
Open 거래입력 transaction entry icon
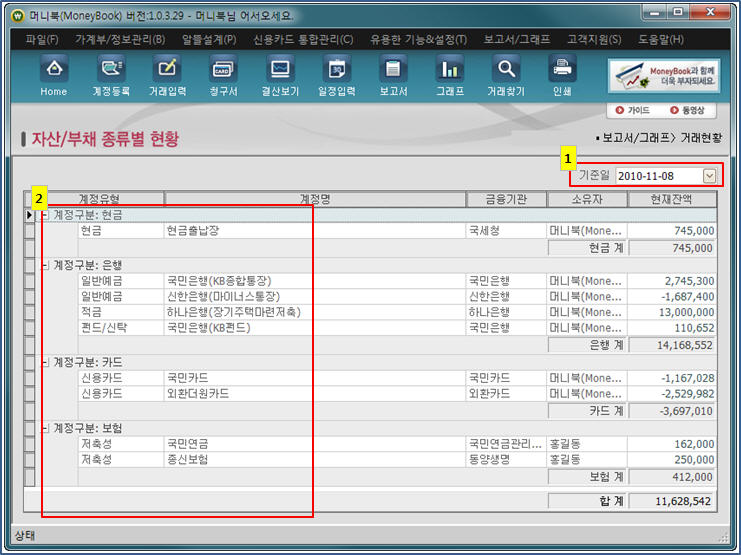tap(167, 76)
